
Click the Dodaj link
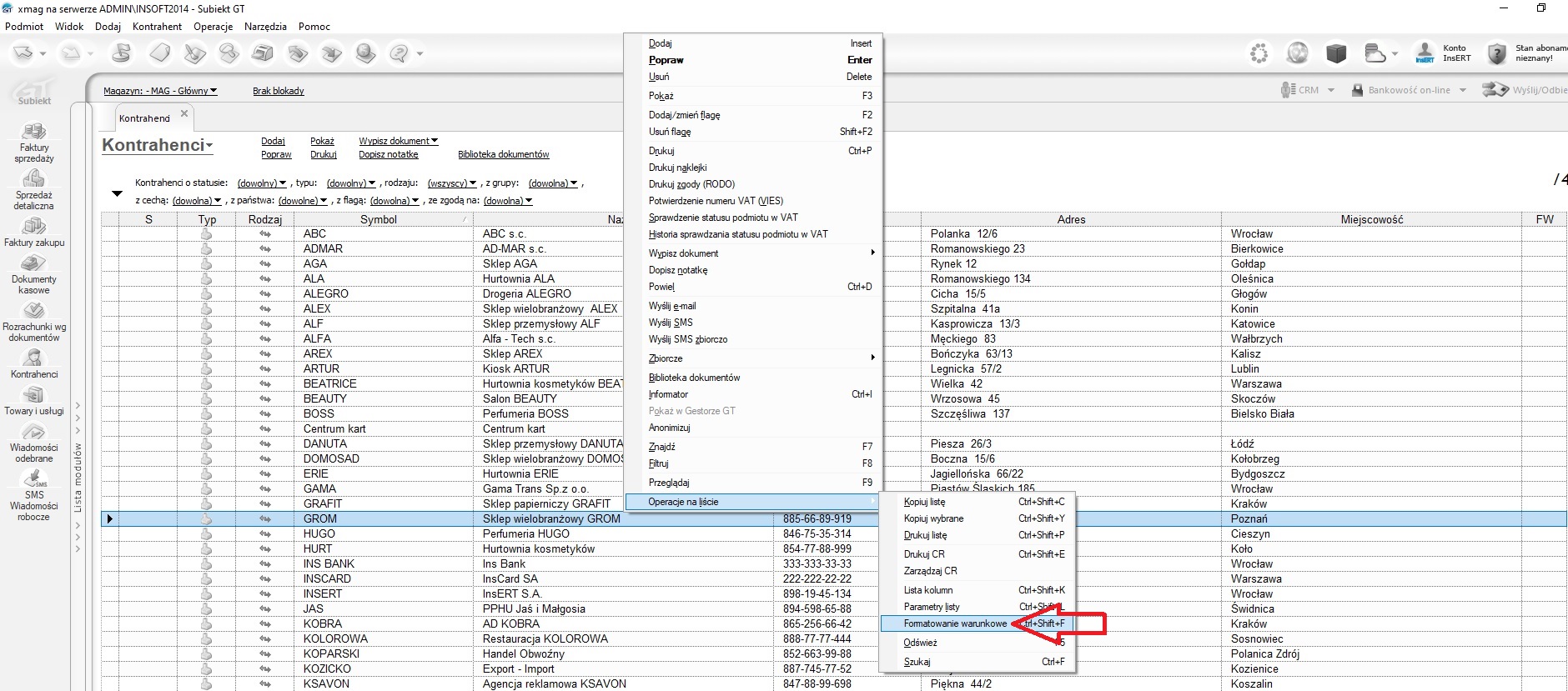point(273,141)
